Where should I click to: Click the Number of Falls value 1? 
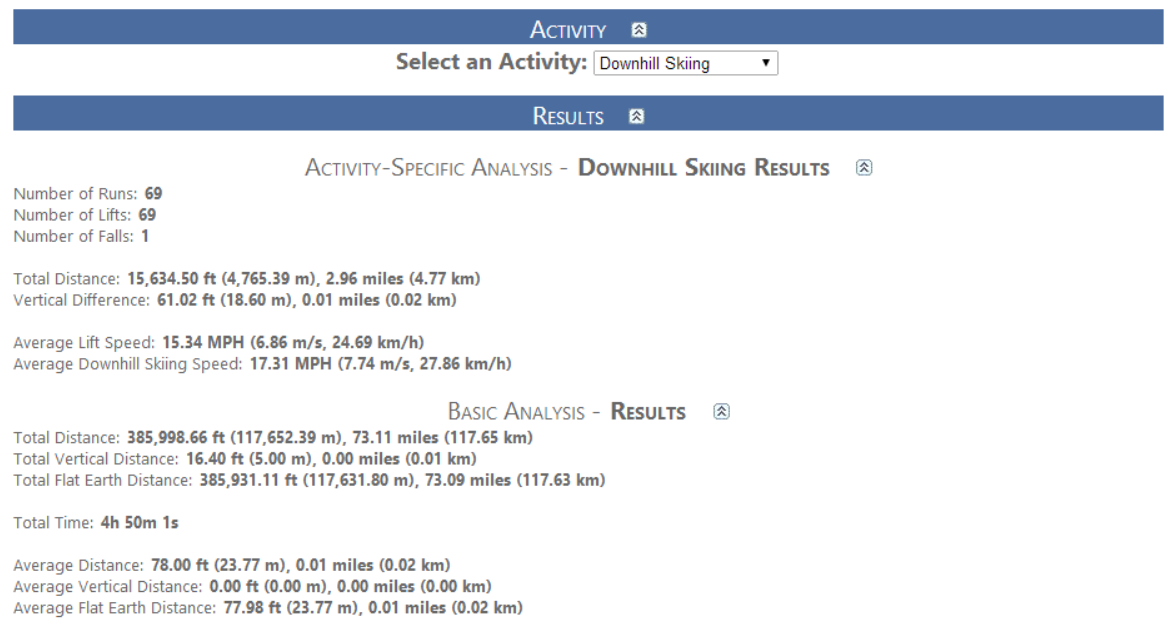pyautogui.click(x=145, y=237)
